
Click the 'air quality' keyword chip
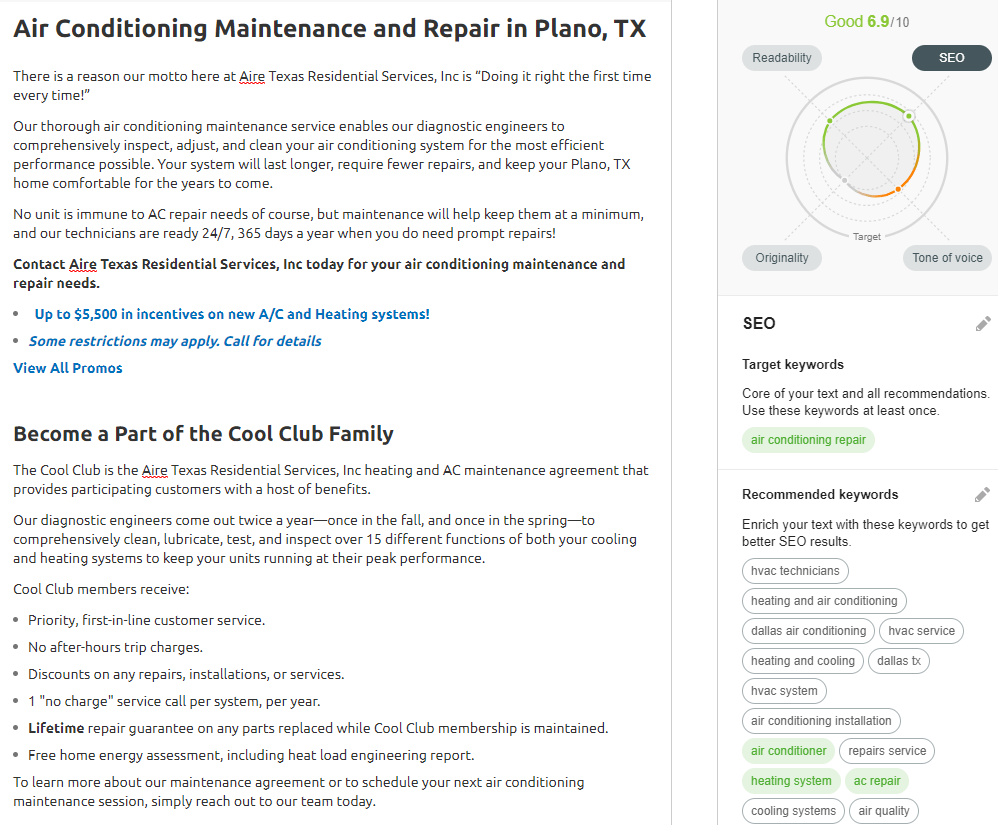click(884, 811)
